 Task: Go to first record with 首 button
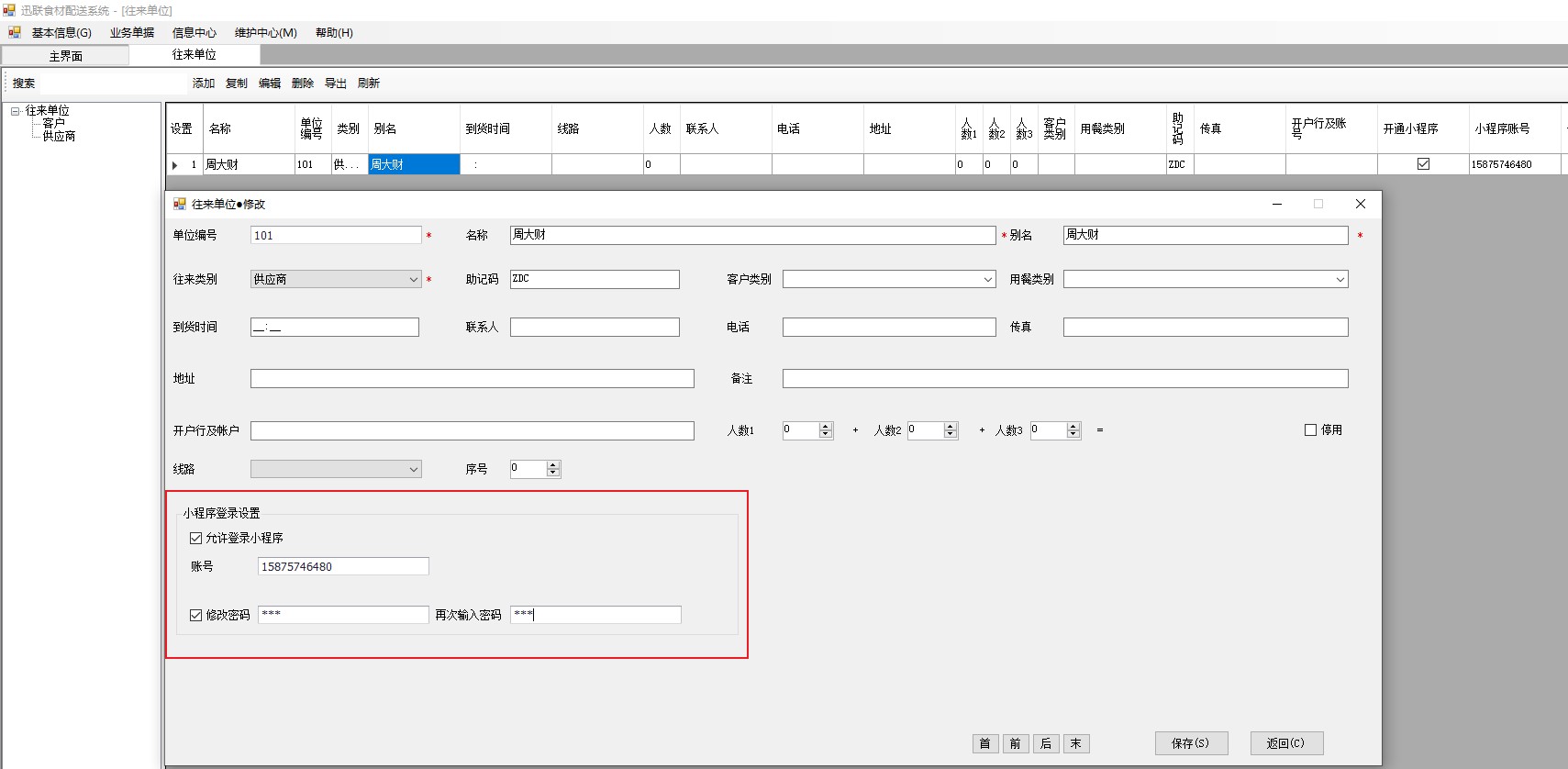pyautogui.click(x=984, y=743)
